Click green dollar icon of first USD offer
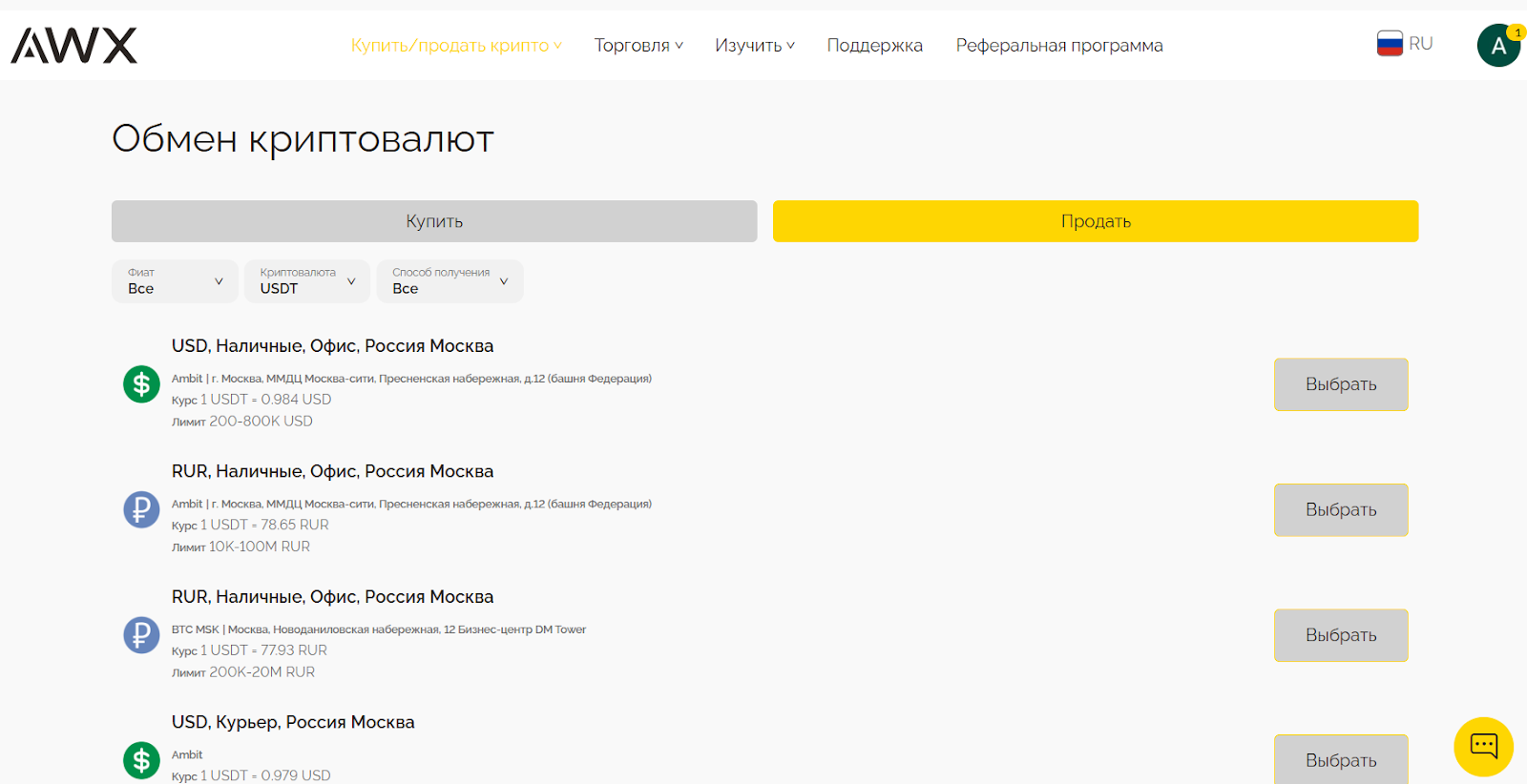 tap(141, 384)
